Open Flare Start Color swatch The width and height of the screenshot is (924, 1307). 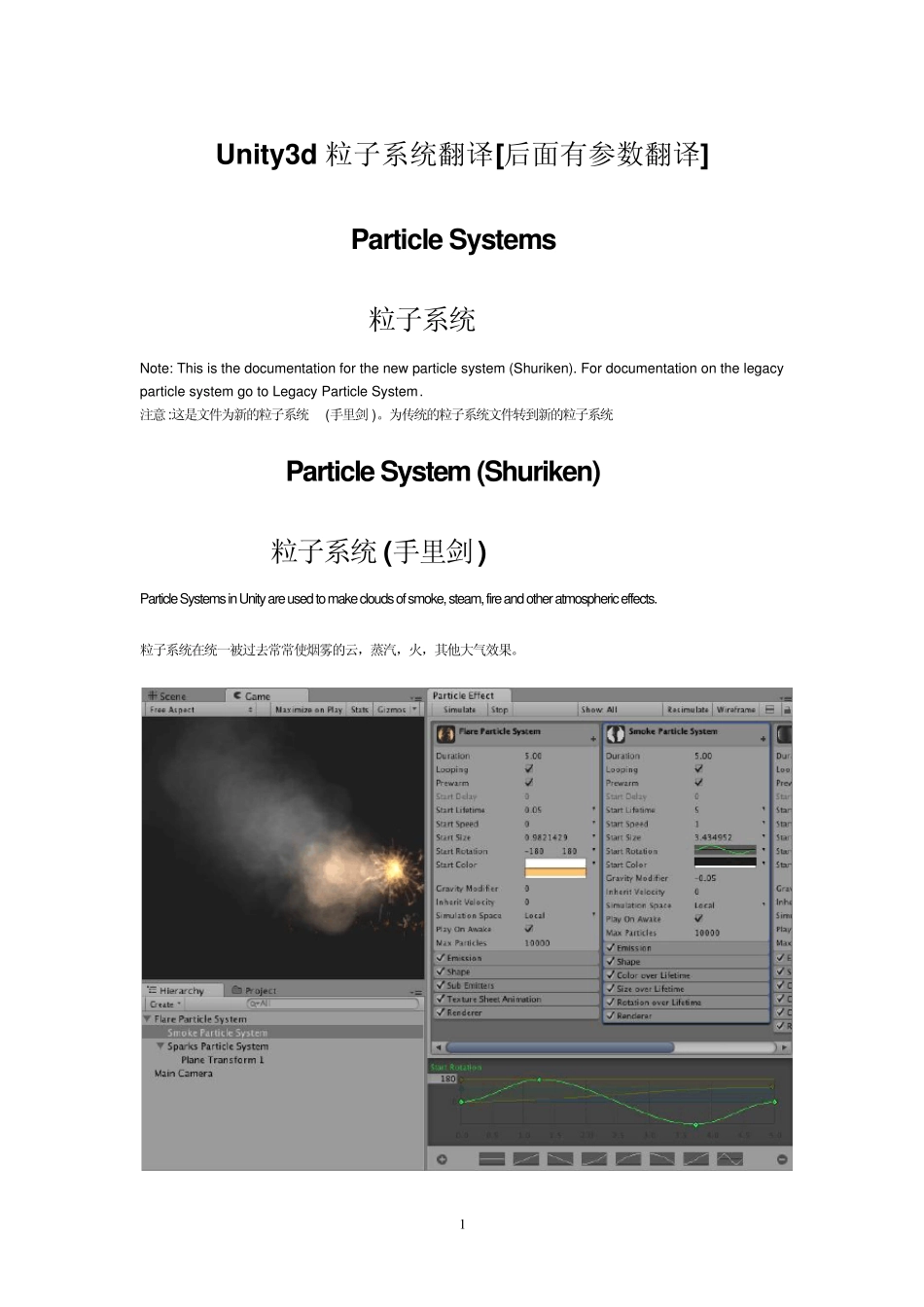[555, 868]
